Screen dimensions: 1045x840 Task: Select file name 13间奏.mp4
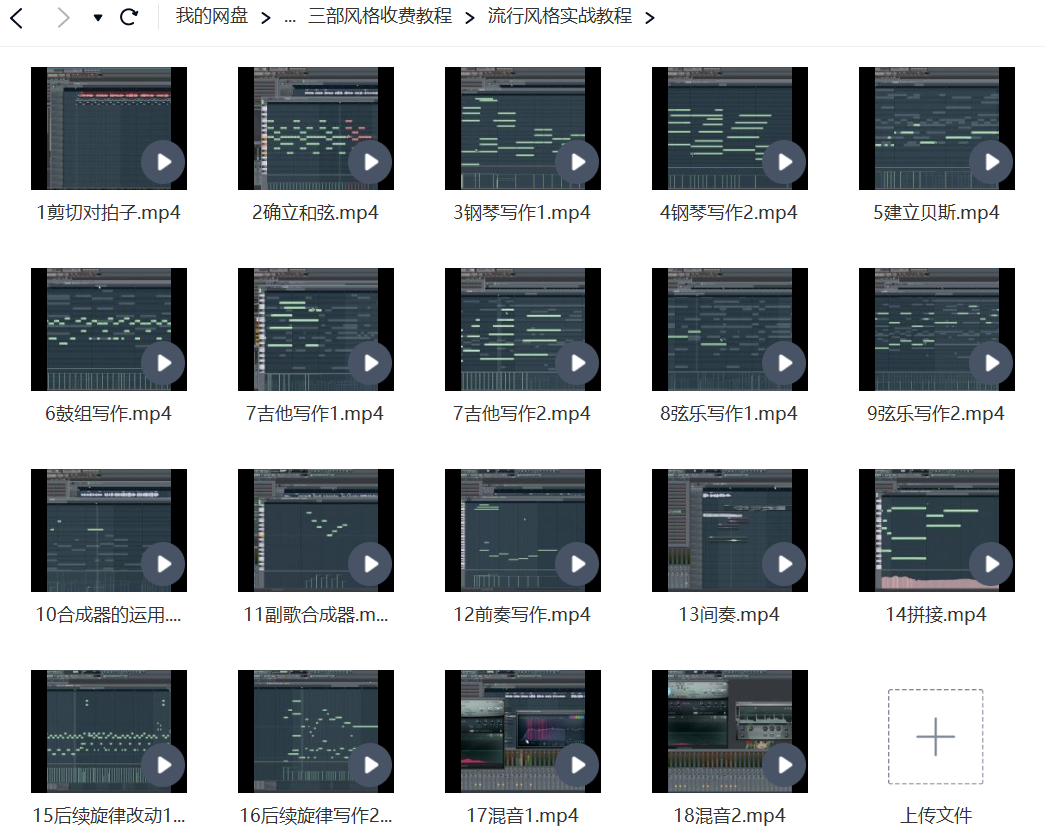pyautogui.click(x=729, y=615)
